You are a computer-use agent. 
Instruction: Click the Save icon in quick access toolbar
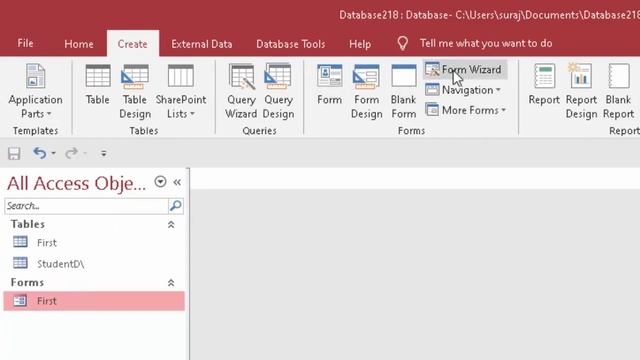pos(14,153)
